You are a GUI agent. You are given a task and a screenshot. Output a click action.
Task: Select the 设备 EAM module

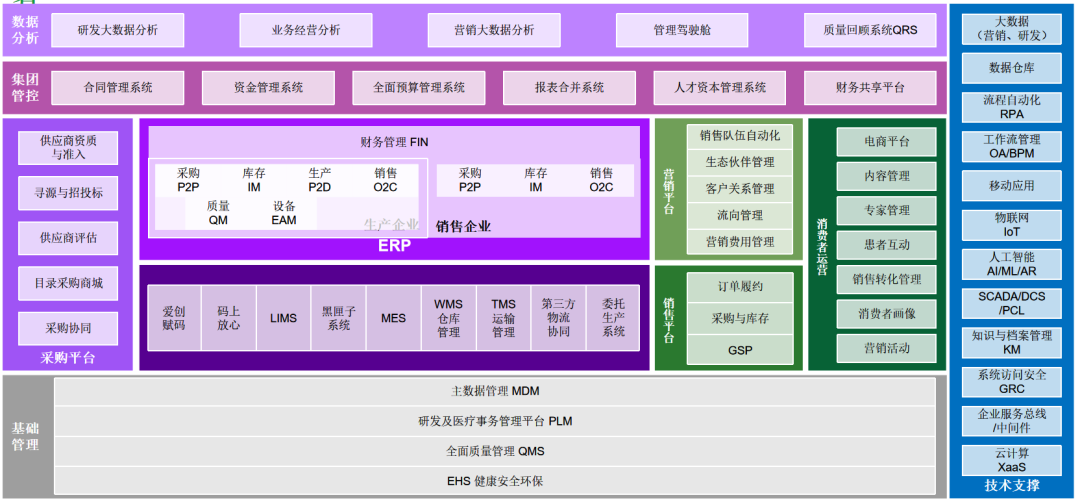pos(284,213)
